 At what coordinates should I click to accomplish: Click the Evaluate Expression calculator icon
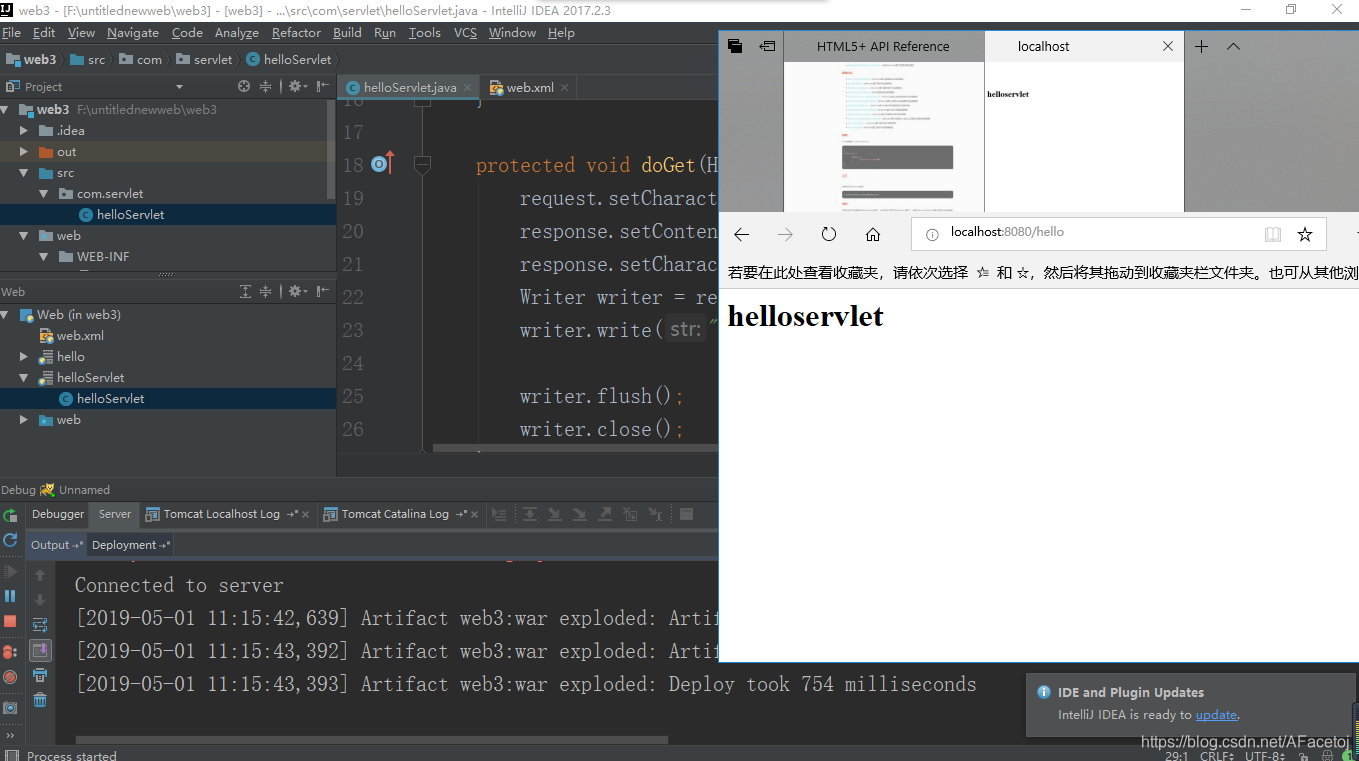[x=687, y=514]
